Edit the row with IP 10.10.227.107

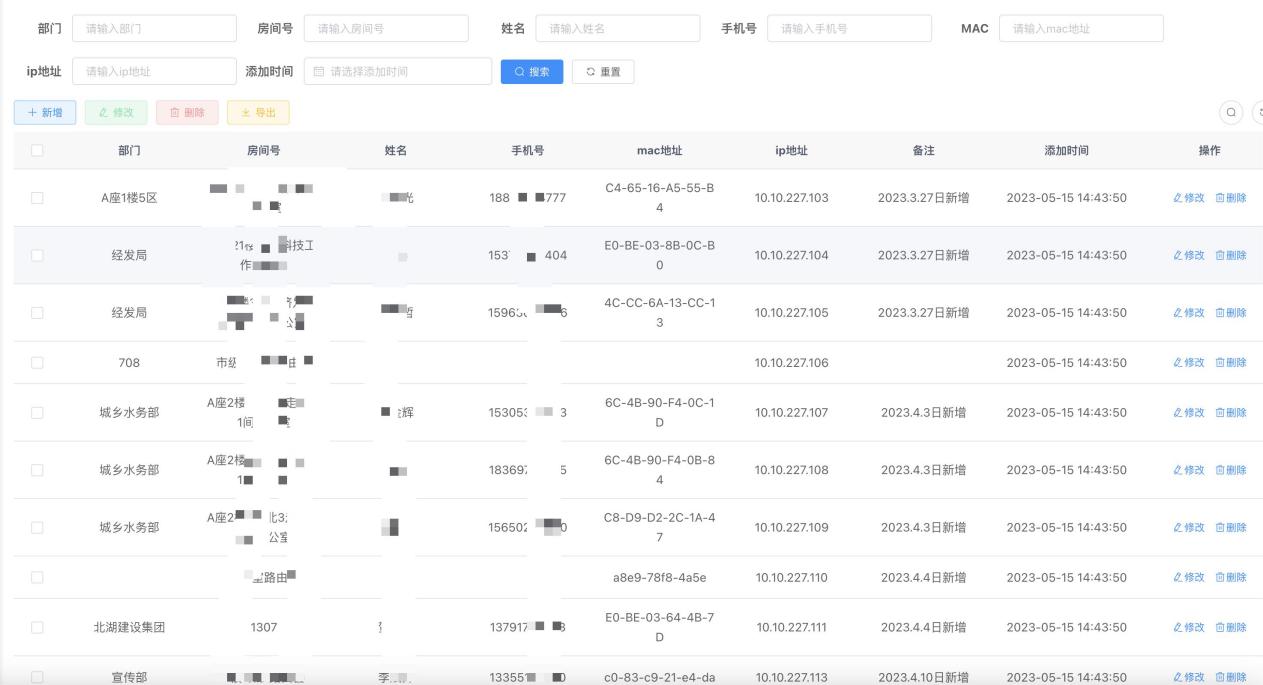point(1189,413)
